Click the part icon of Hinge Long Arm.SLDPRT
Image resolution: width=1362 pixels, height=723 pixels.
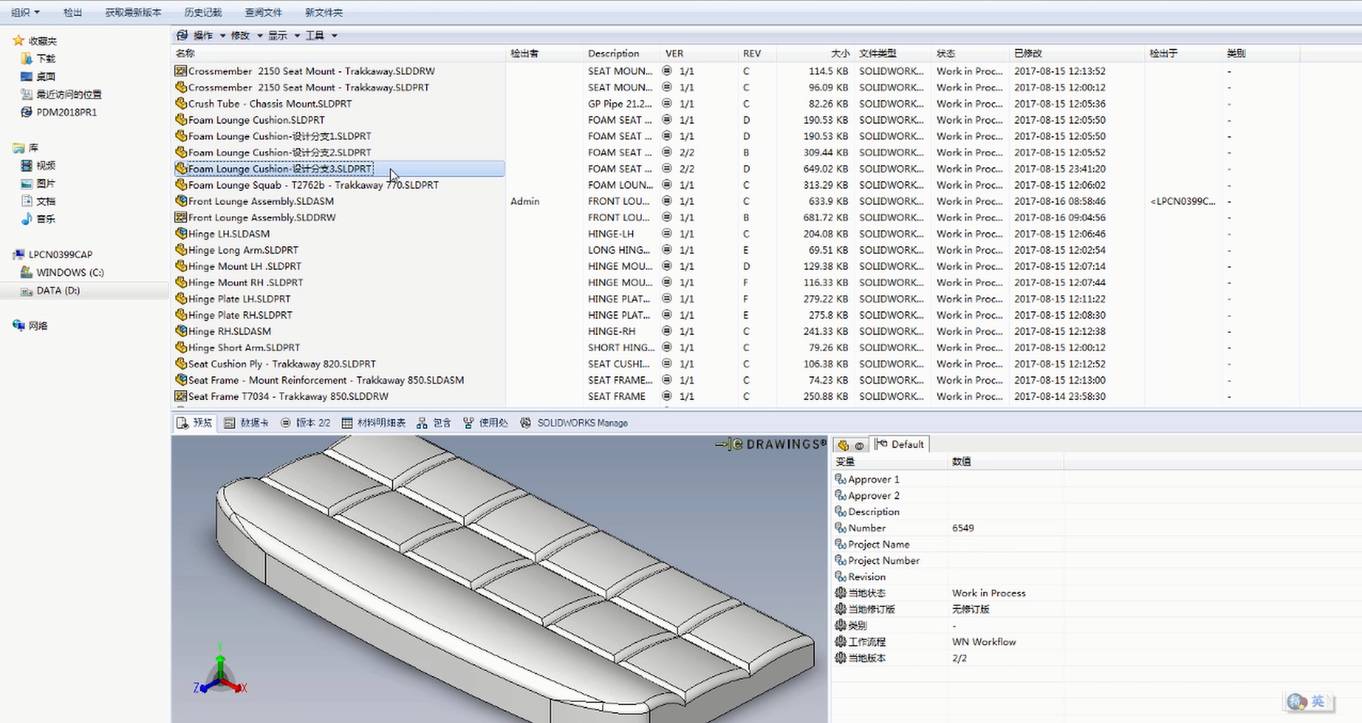pos(181,250)
